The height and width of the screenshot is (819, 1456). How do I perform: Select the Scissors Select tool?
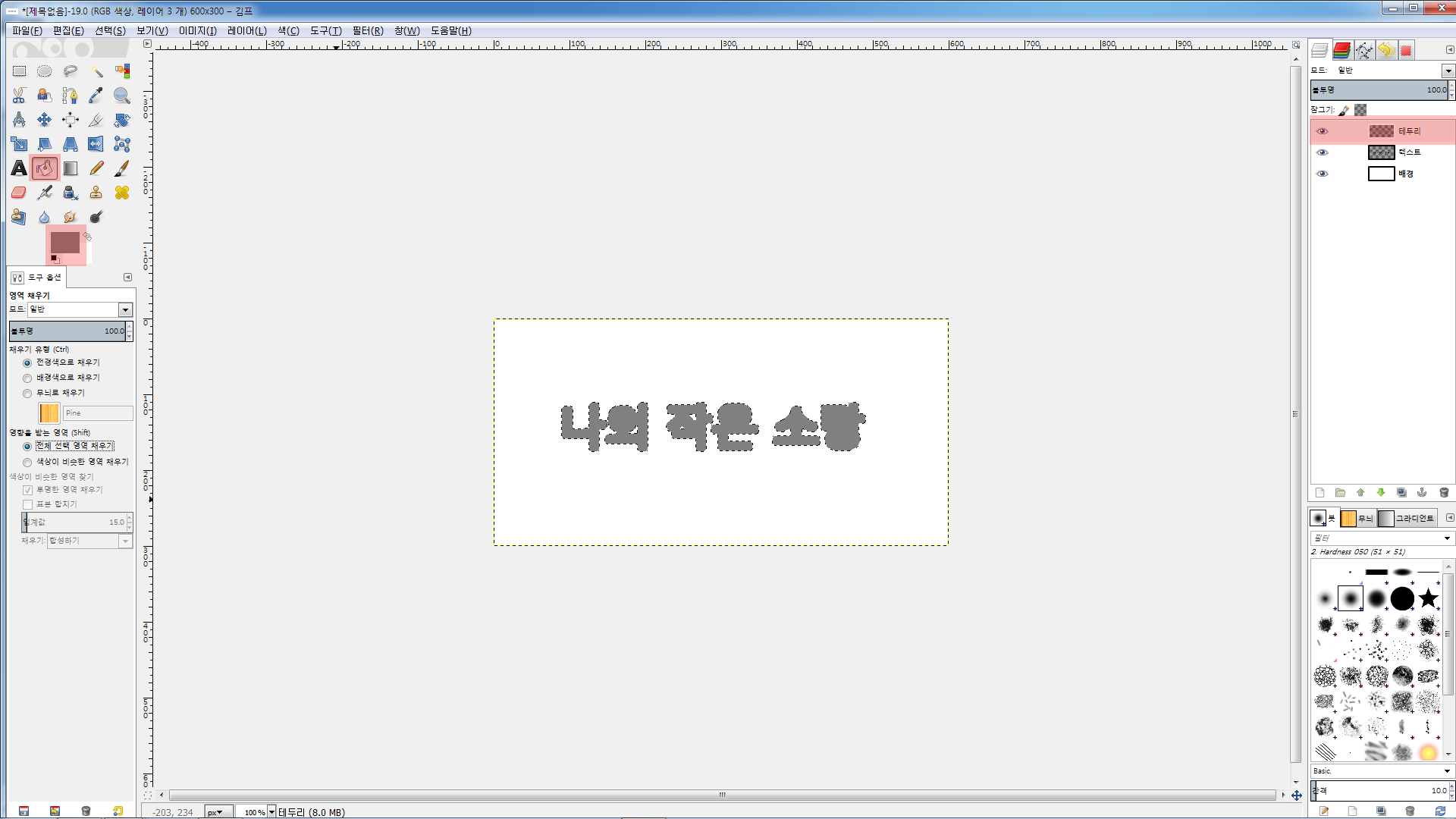19,96
